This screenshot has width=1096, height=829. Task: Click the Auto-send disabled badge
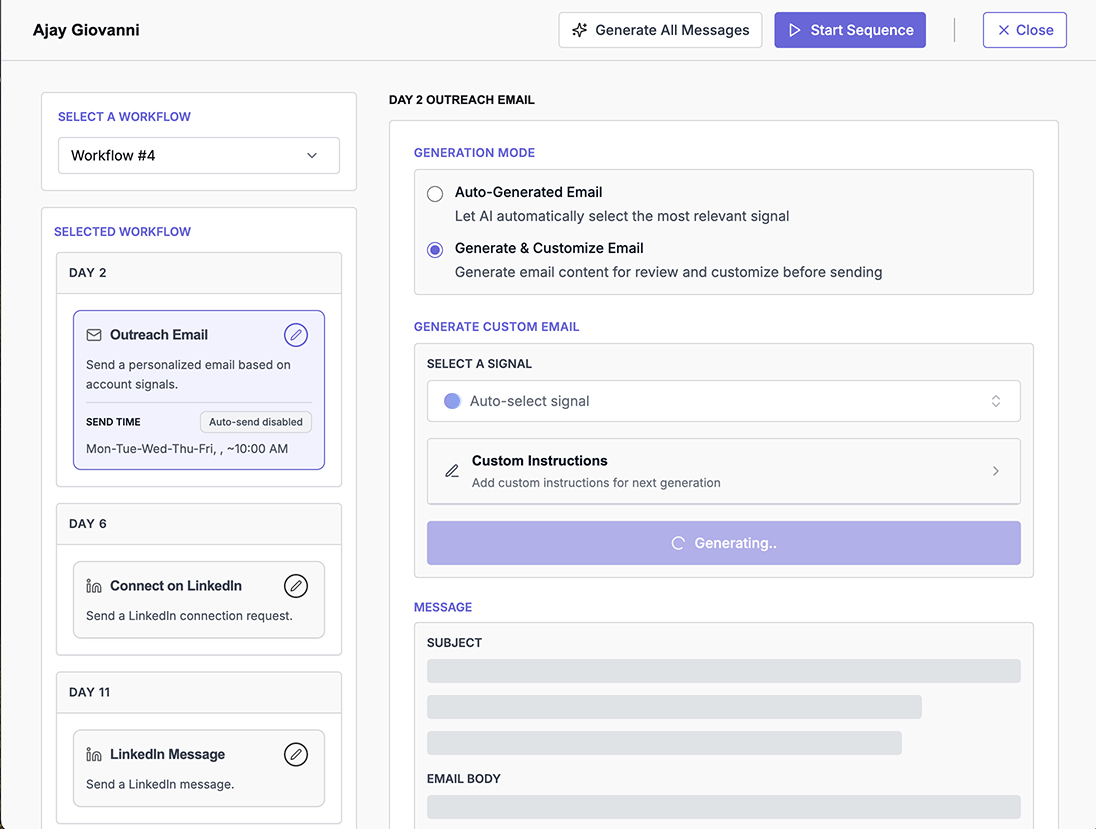click(255, 421)
